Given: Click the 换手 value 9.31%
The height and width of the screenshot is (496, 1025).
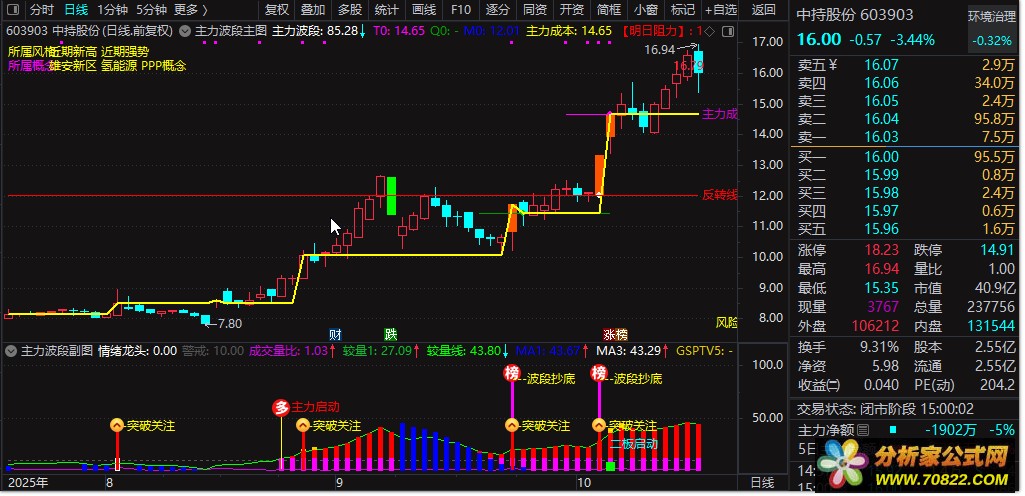Looking at the screenshot, I should (878, 348).
